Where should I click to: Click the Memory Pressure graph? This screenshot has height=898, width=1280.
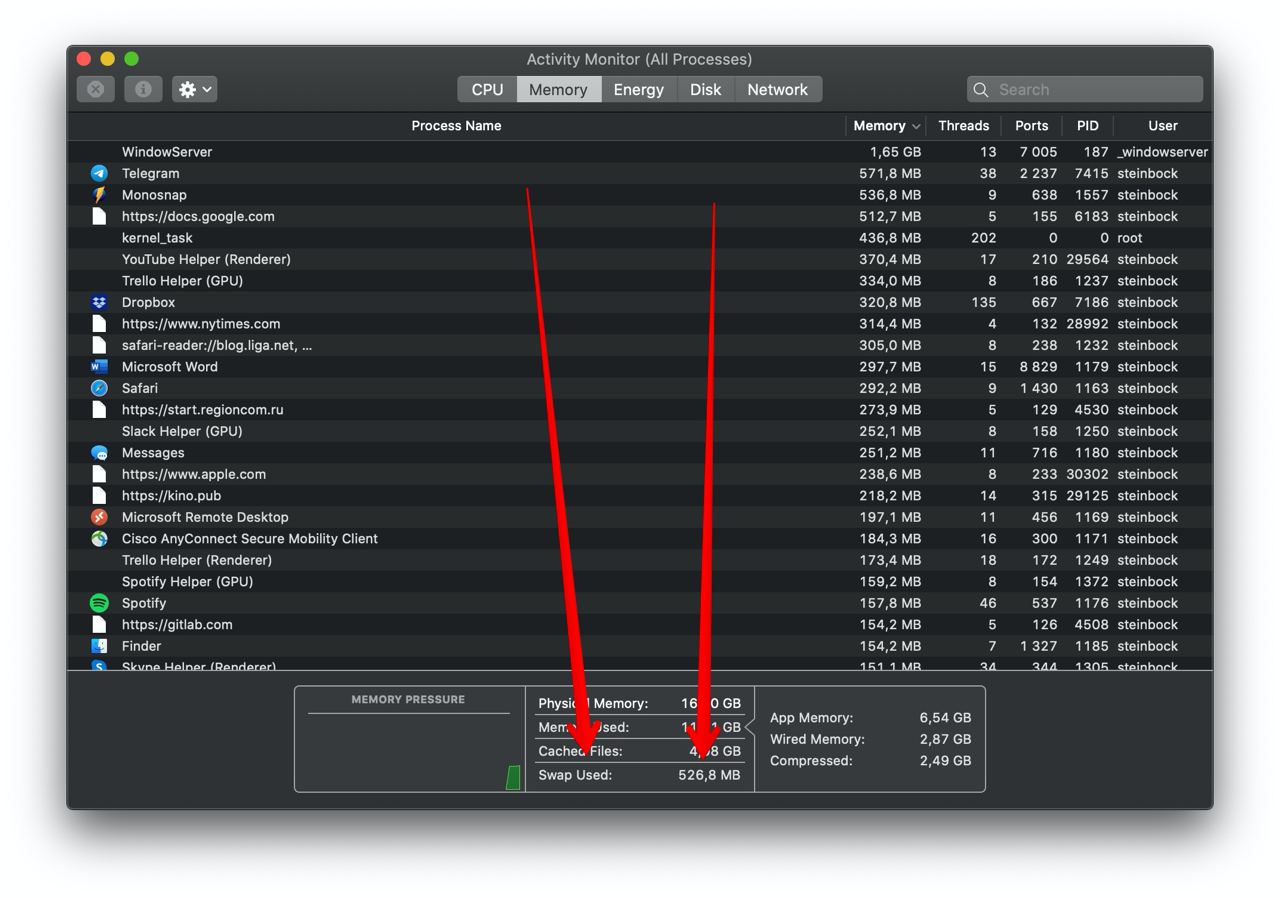[x=409, y=751]
